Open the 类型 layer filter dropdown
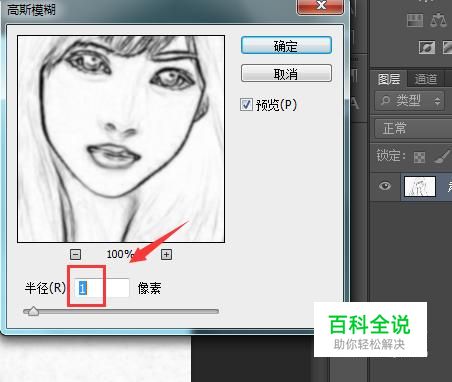 [410, 100]
